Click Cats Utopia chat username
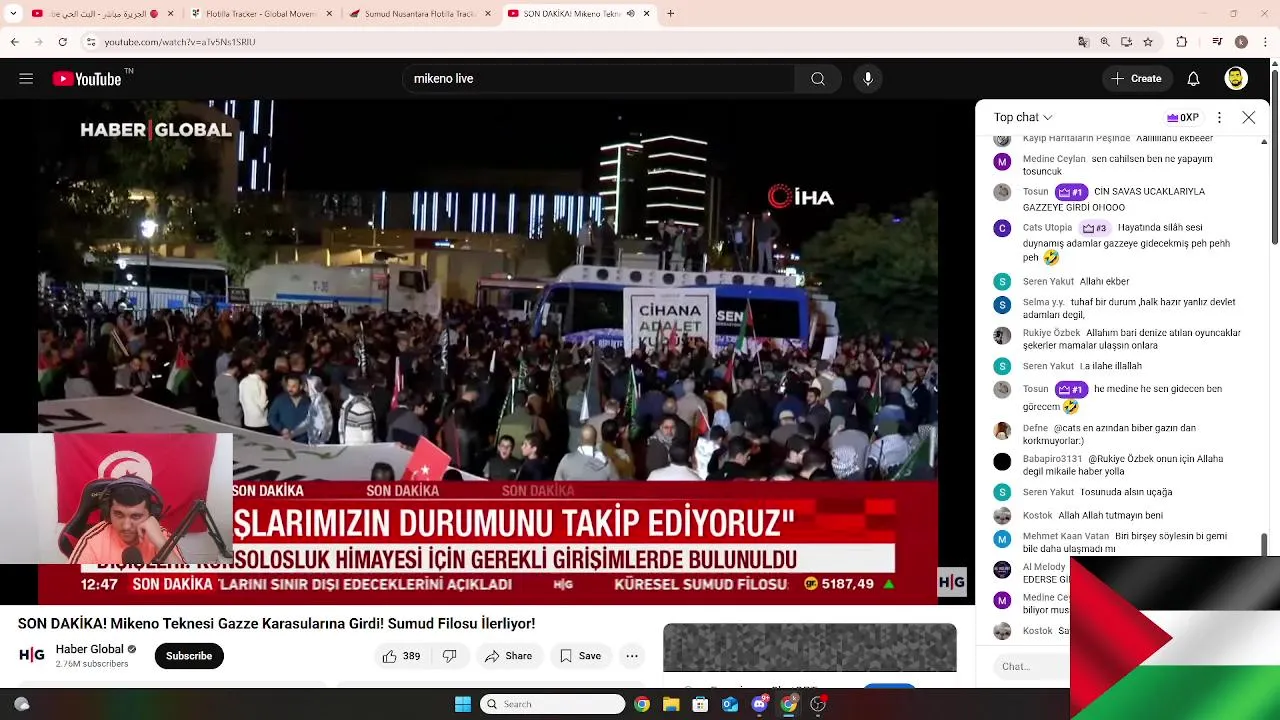The image size is (1280, 720). tap(1047, 228)
